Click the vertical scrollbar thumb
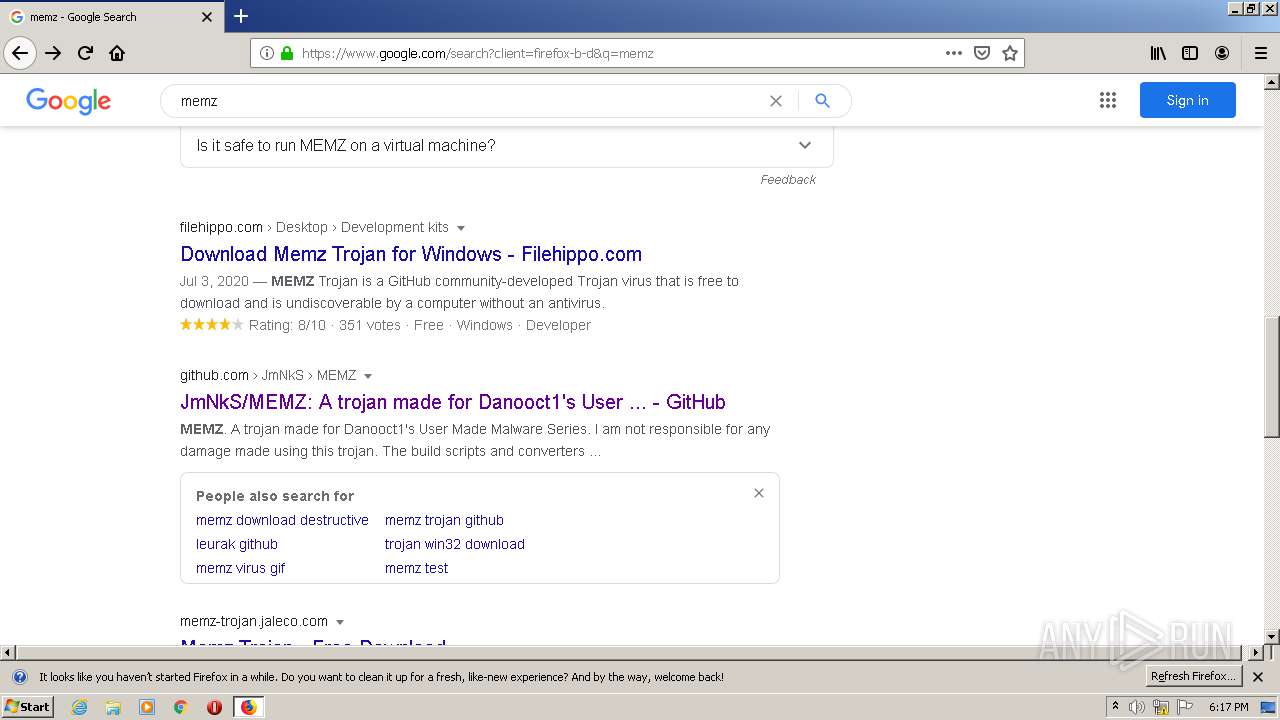This screenshot has height=720, width=1280. [x=1272, y=377]
